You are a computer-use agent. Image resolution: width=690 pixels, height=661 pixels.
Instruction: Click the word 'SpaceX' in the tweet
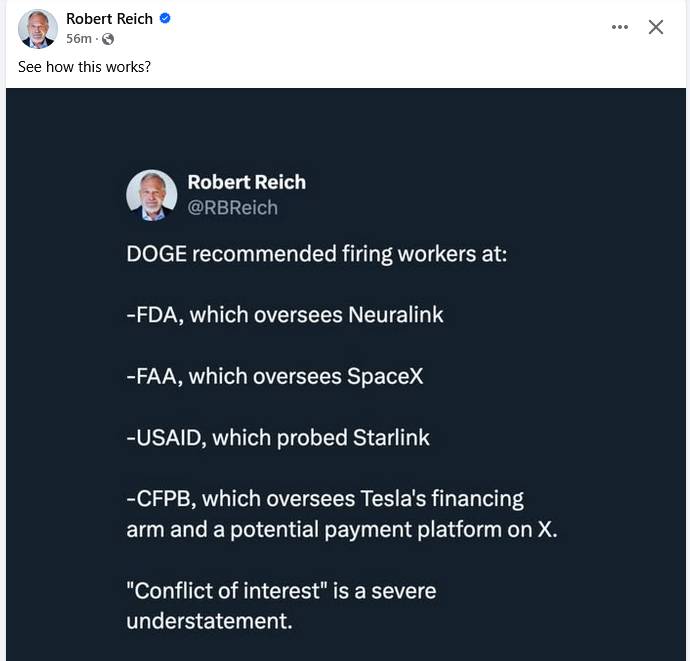pyautogui.click(x=385, y=376)
